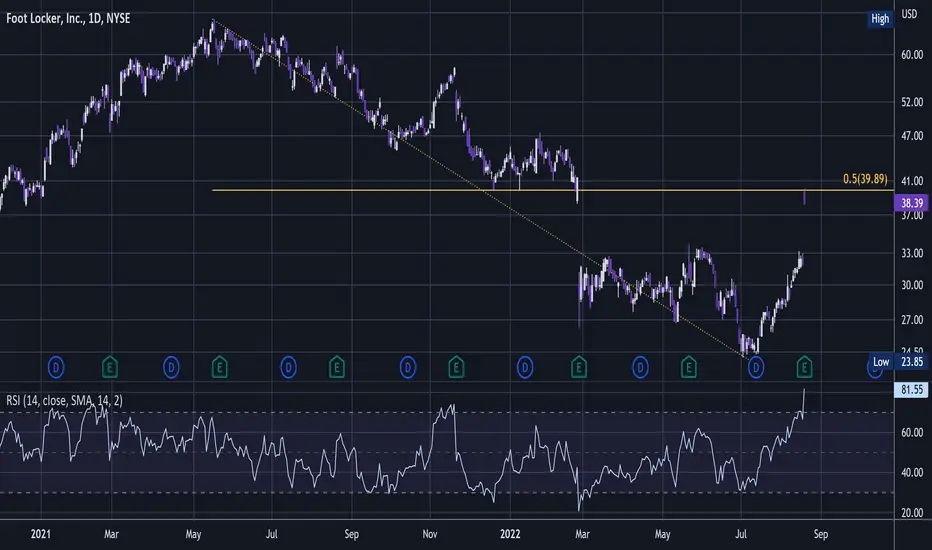Click the 52.00 price axis label
This screenshot has width=932, height=550.
coord(912,102)
